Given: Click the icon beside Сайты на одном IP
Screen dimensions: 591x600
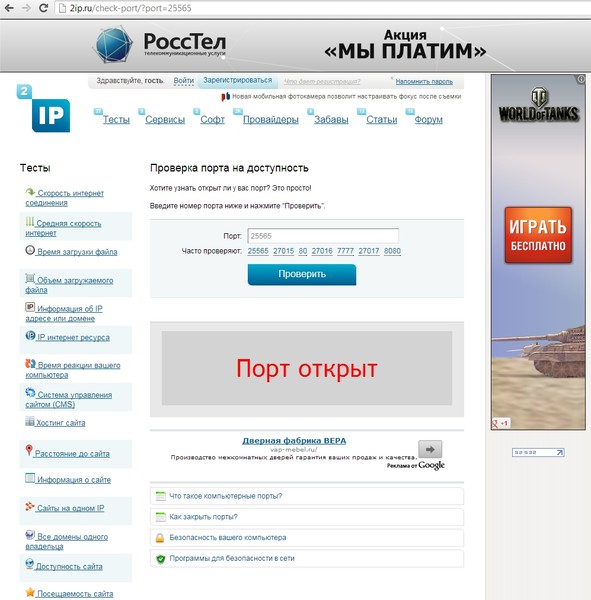Looking at the screenshot, I should pos(30,507).
